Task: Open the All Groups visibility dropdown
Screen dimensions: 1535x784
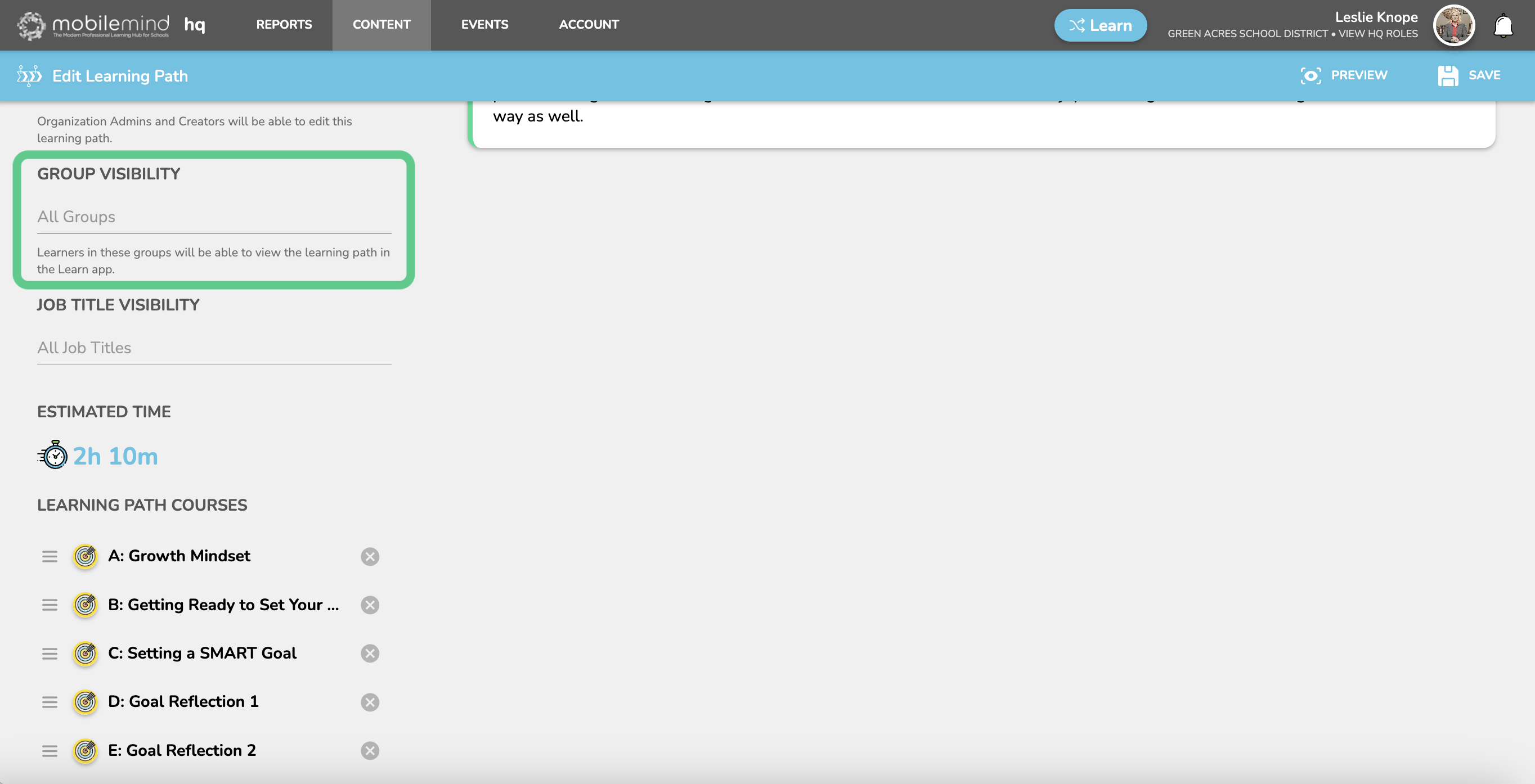Action: tap(214, 217)
